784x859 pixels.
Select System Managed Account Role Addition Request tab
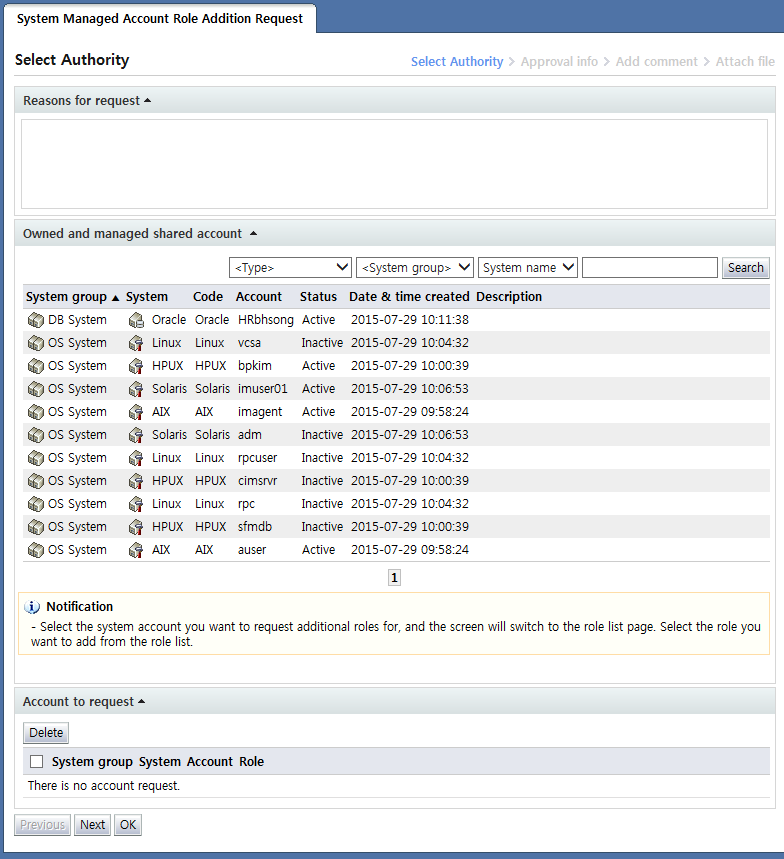[x=160, y=19]
